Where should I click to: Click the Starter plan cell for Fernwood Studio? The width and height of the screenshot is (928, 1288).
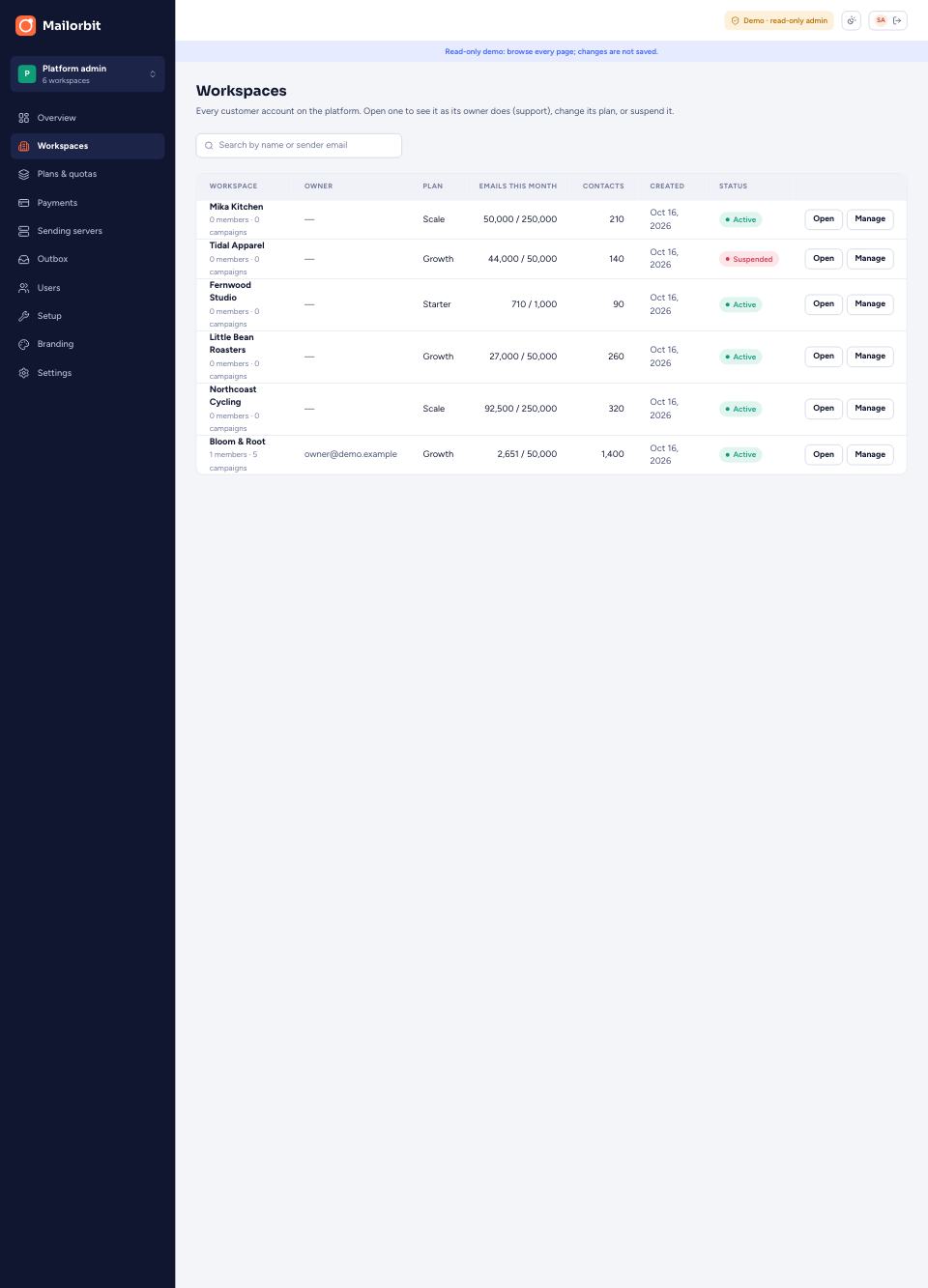click(437, 304)
